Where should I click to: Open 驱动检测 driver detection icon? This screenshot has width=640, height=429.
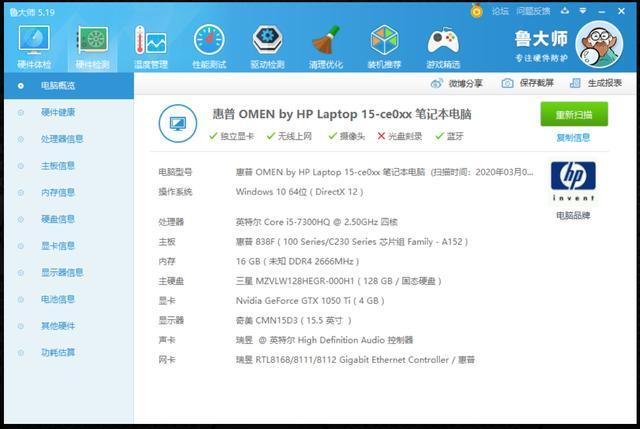coord(267,46)
